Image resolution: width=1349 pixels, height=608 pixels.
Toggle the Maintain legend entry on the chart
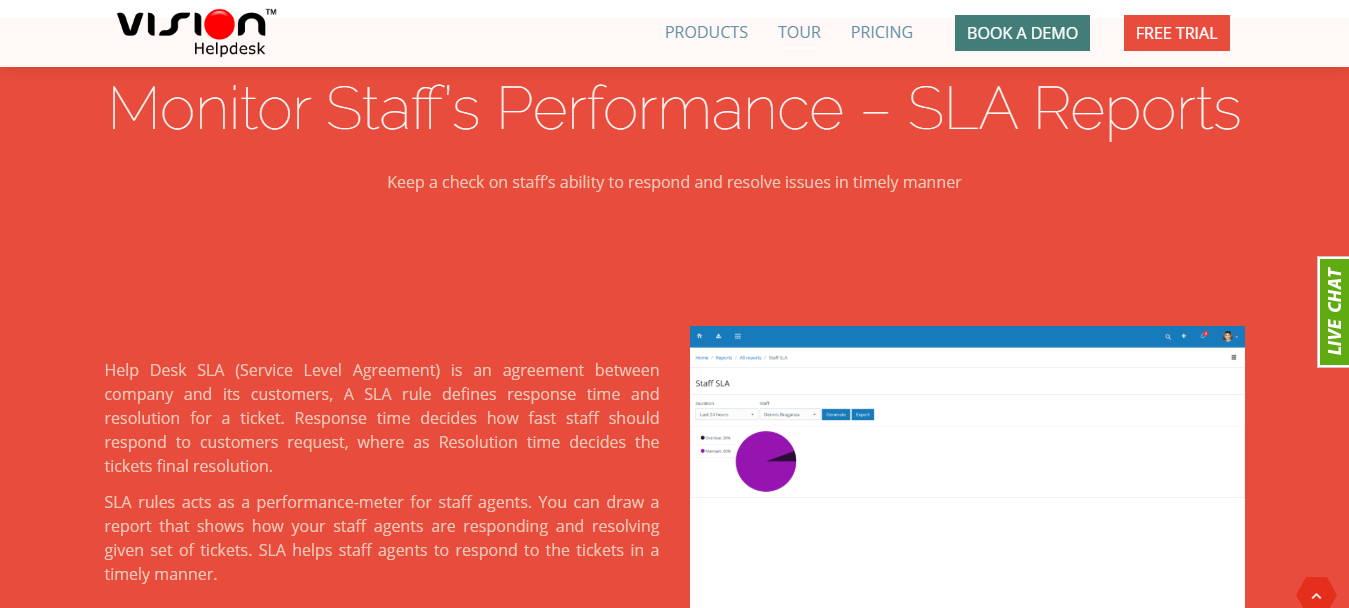click(x=716, y=451)
